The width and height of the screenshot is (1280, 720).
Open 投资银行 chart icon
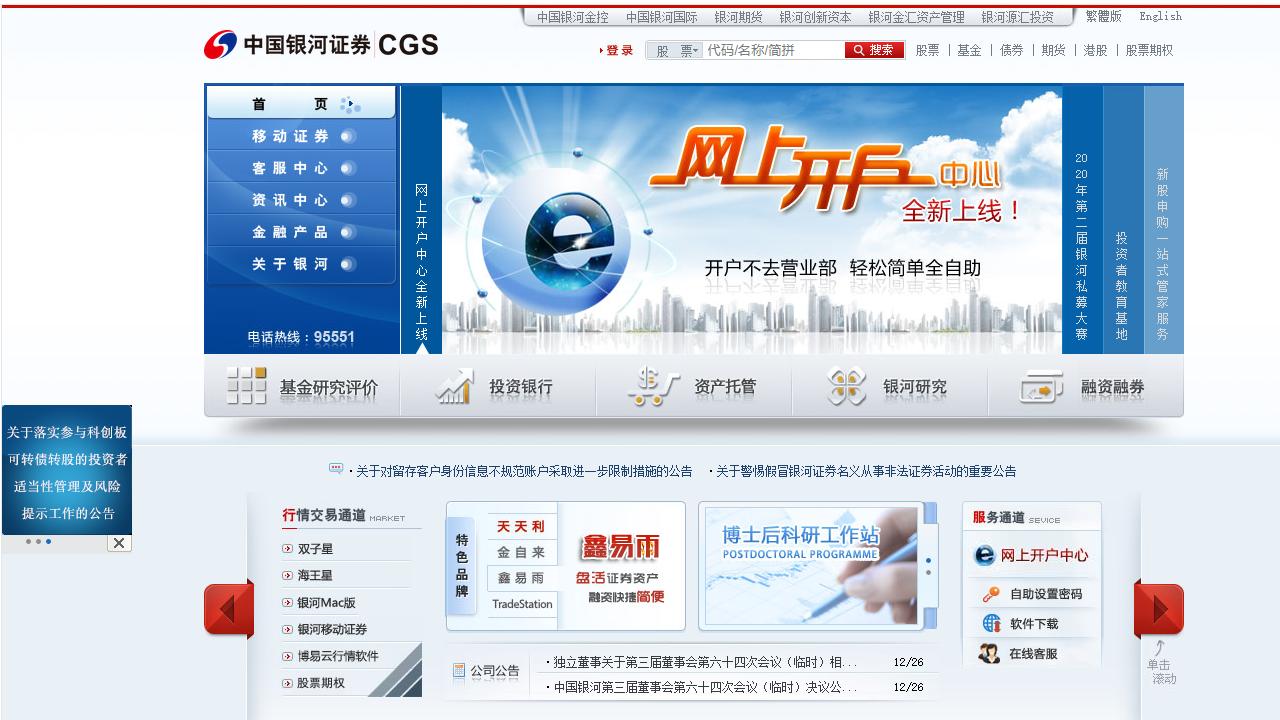pyautogui.click(x=454, y=387)
